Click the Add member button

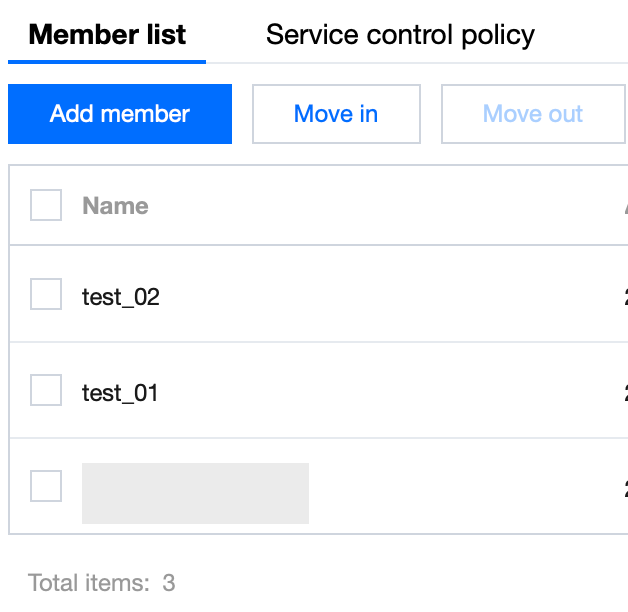[120, 114]
